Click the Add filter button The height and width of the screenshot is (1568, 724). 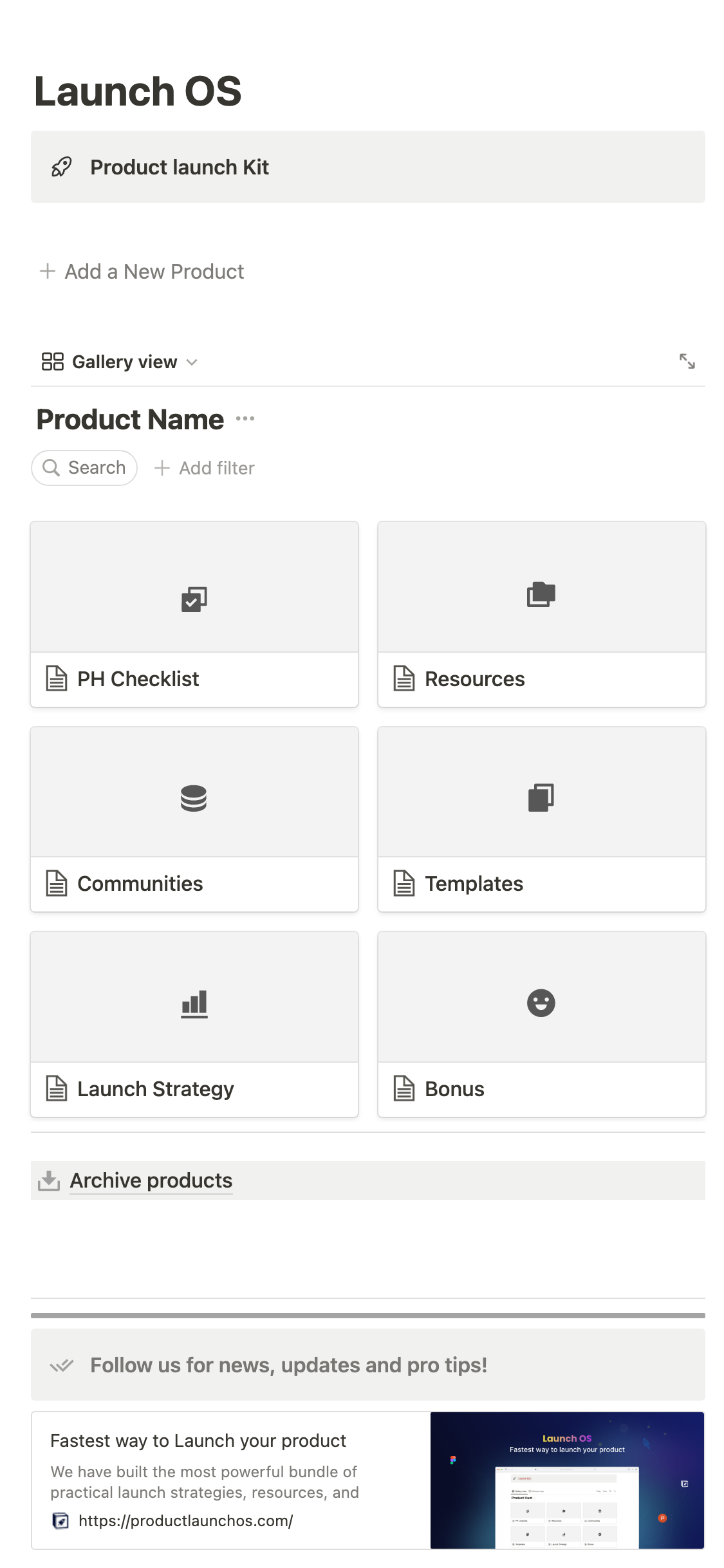[x=205, y=468]
